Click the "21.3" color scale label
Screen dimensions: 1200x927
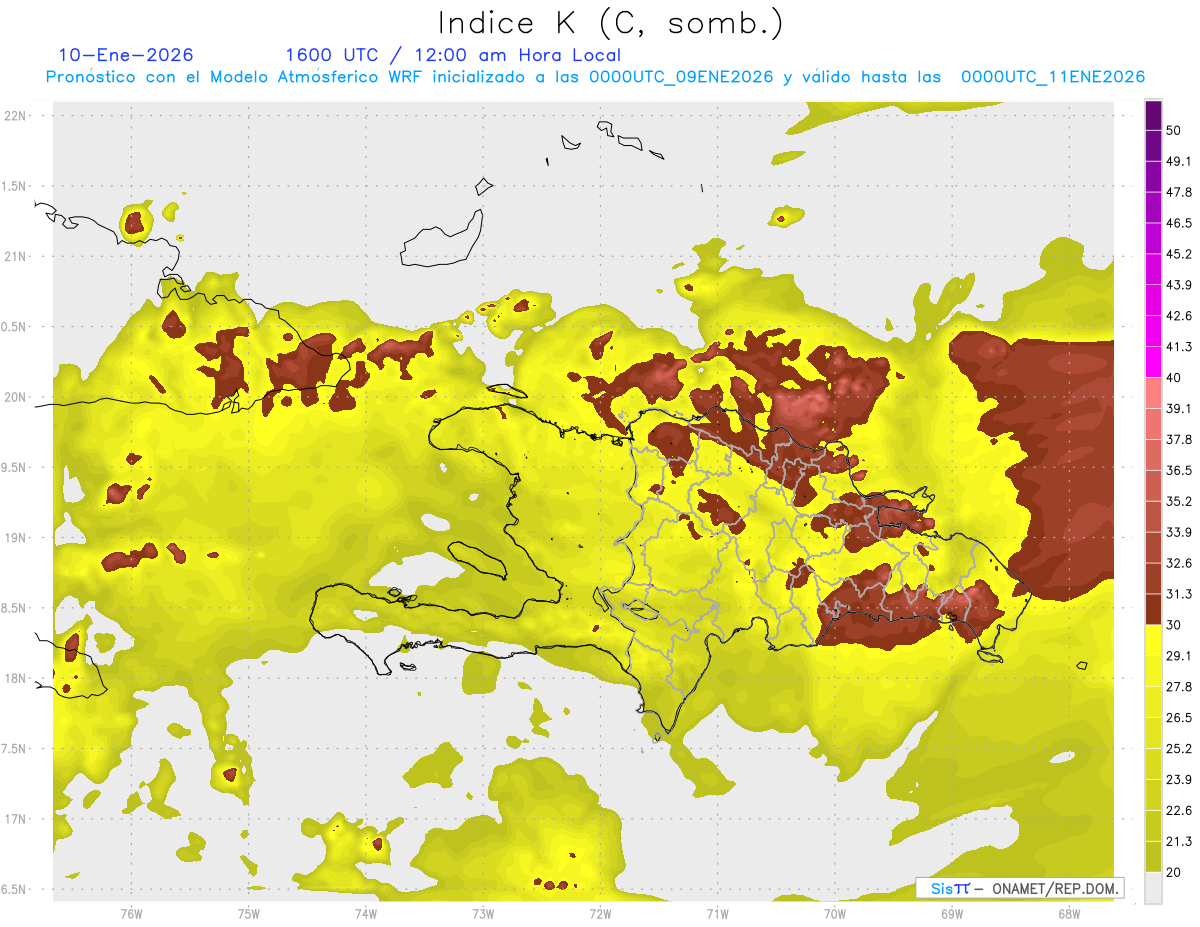click(1179, 841)
